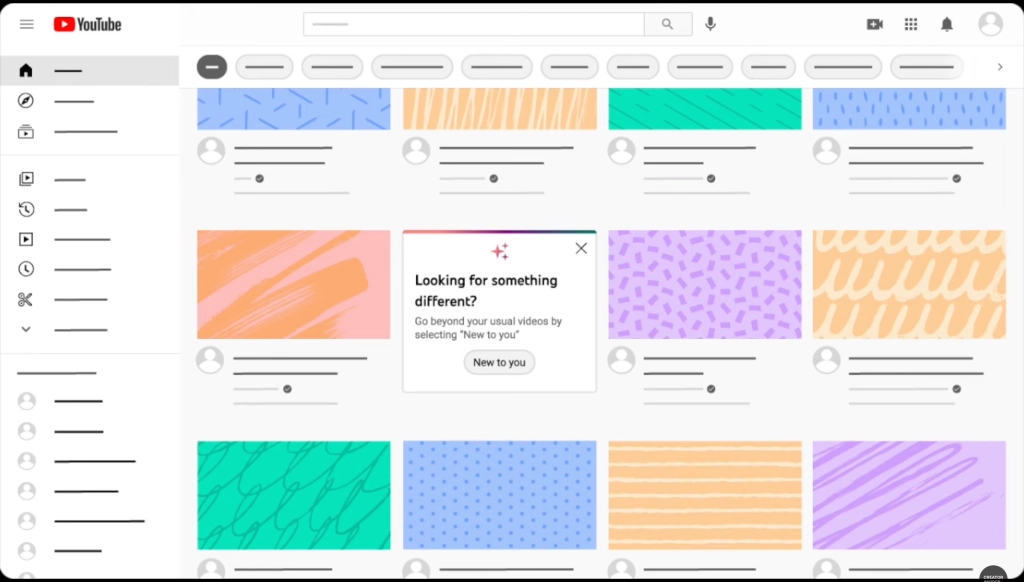Open the purple confetti pattern thumbnail
This screenshot has width=1024, height=582.
705,284
